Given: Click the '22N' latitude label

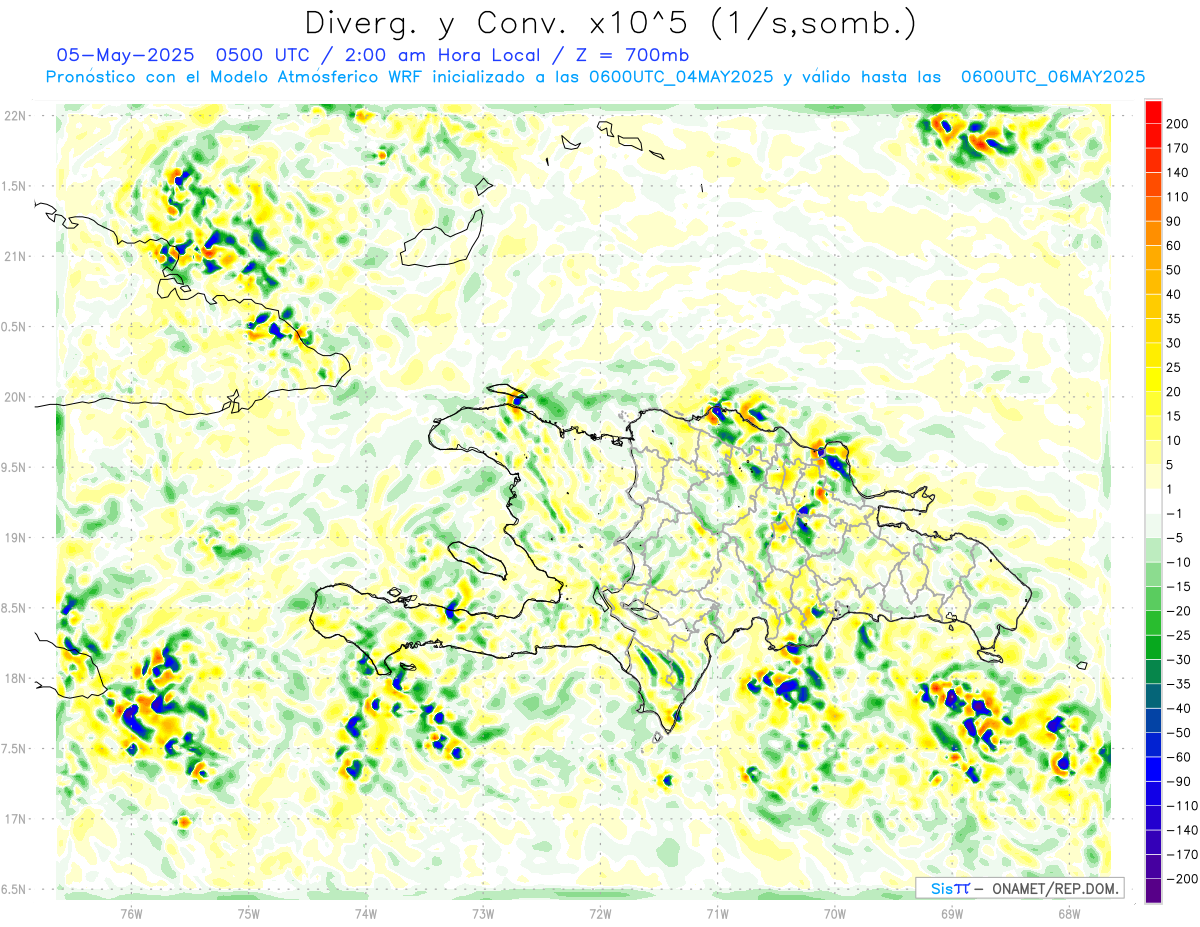Looking at the screenshot, I should (15, 116).
